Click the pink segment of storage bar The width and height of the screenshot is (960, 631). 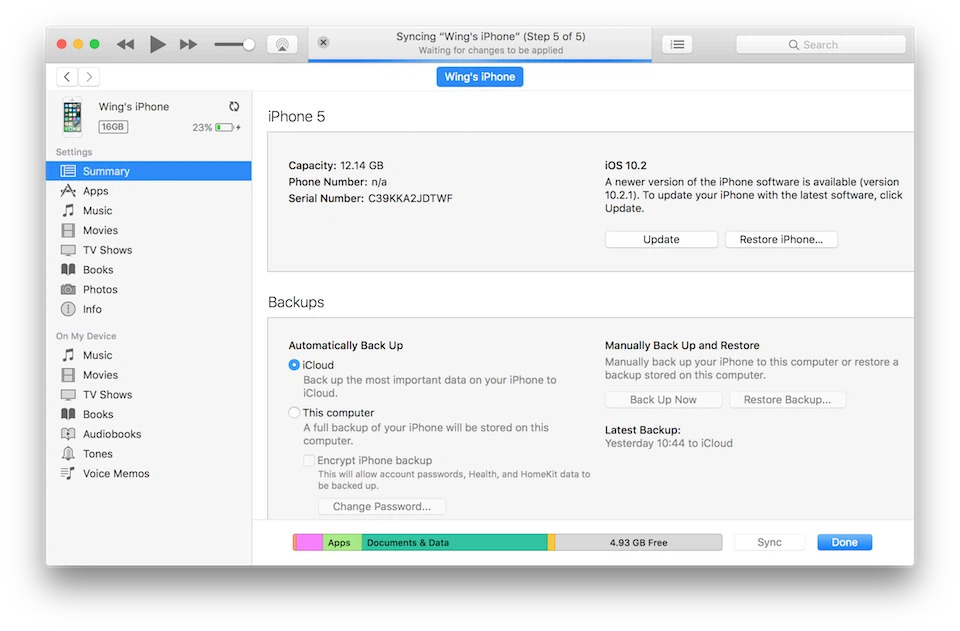(310, 542)
